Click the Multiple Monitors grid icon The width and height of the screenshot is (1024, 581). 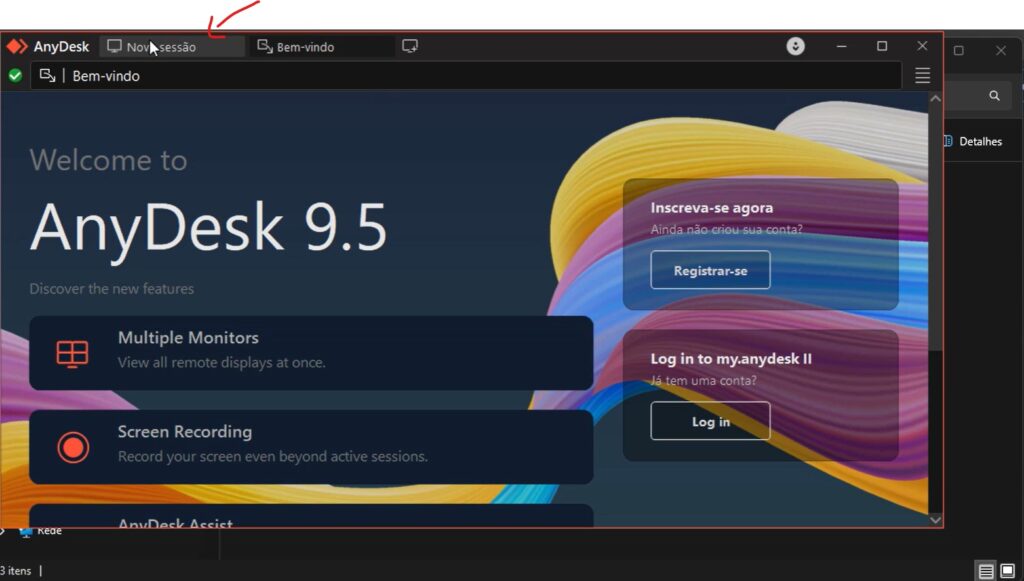tap(72, 354)
